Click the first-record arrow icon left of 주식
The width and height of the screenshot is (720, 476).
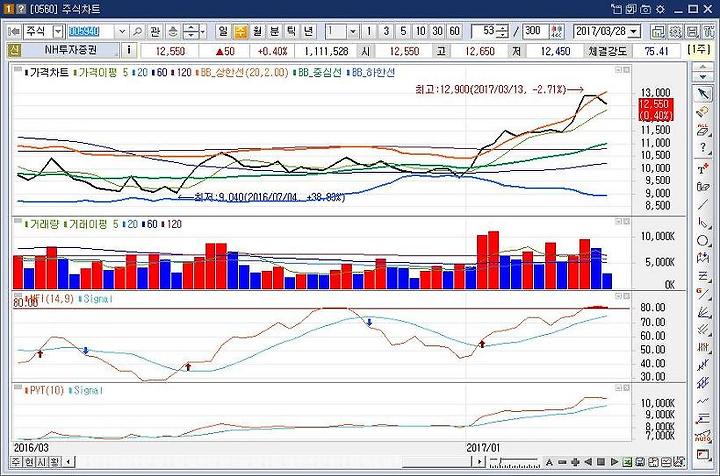tap(14, 31)
